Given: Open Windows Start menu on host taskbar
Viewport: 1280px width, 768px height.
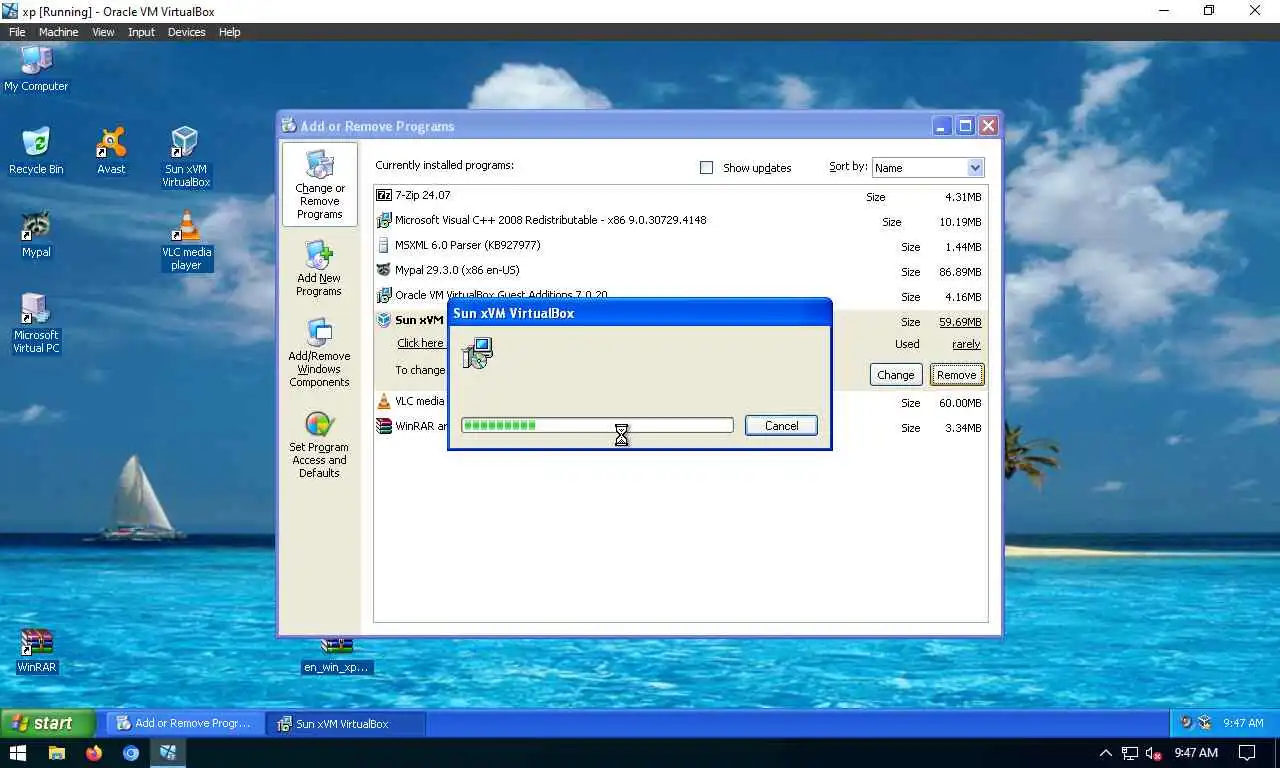Looking at the screenshot, I should 18,753.
